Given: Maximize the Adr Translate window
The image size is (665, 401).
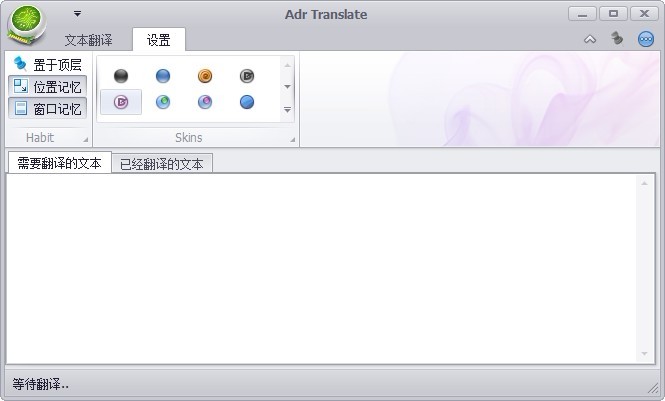Looking at the screenshot, I should (613, 14).
